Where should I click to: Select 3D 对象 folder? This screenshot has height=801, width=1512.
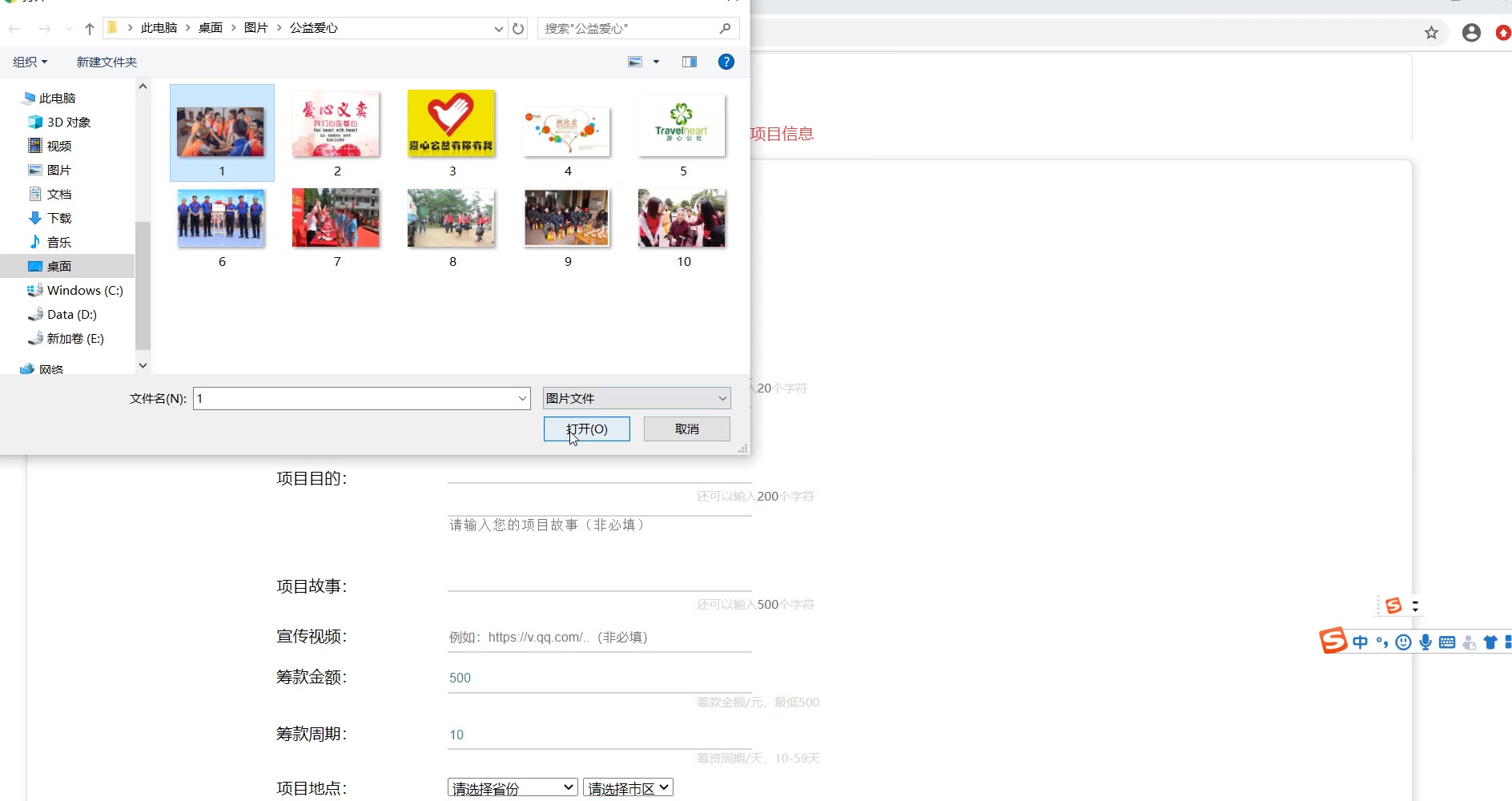click(x=60, y=122)
